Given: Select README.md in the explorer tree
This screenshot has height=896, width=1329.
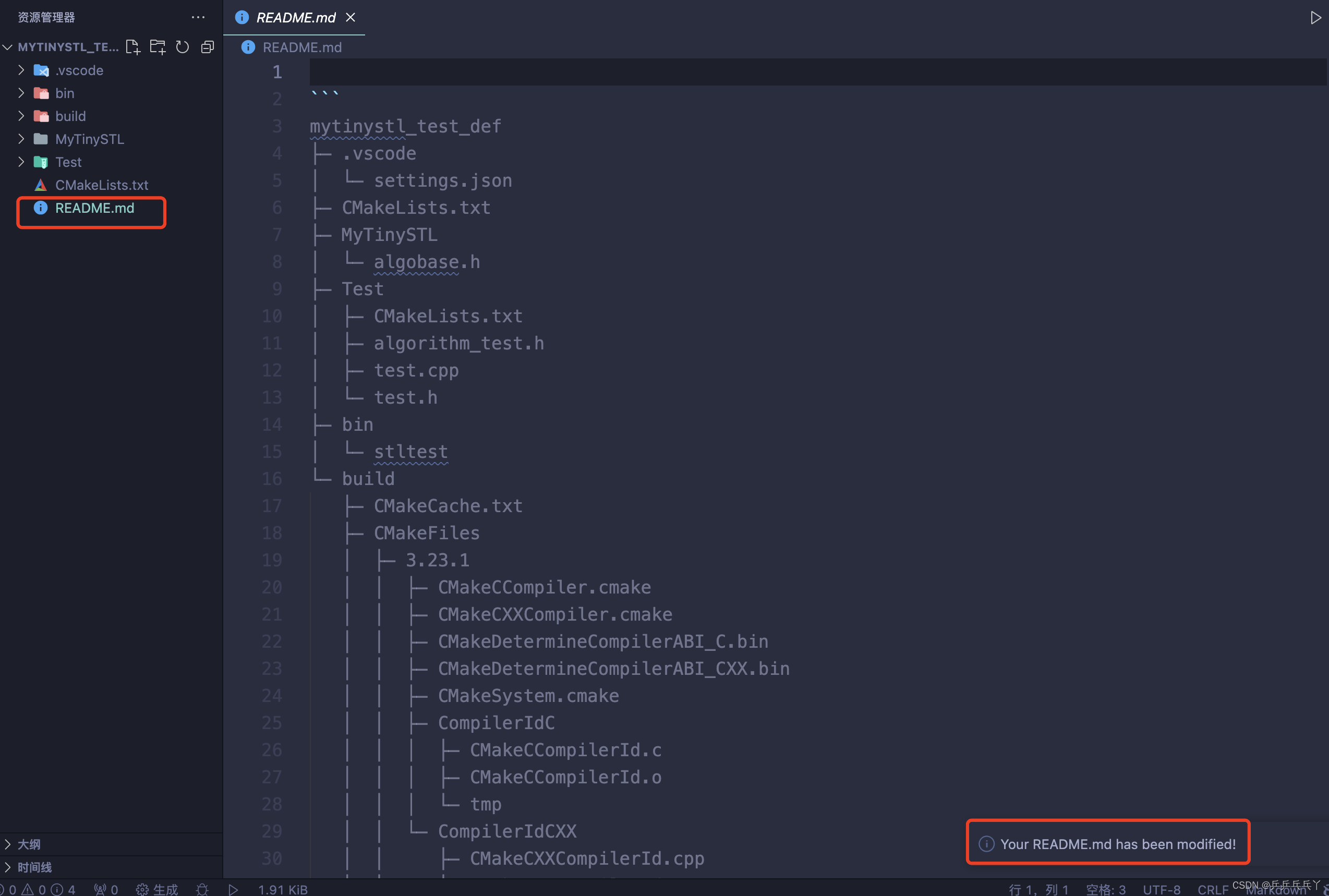Looking at the screenshot, I should tap(94, 208).
